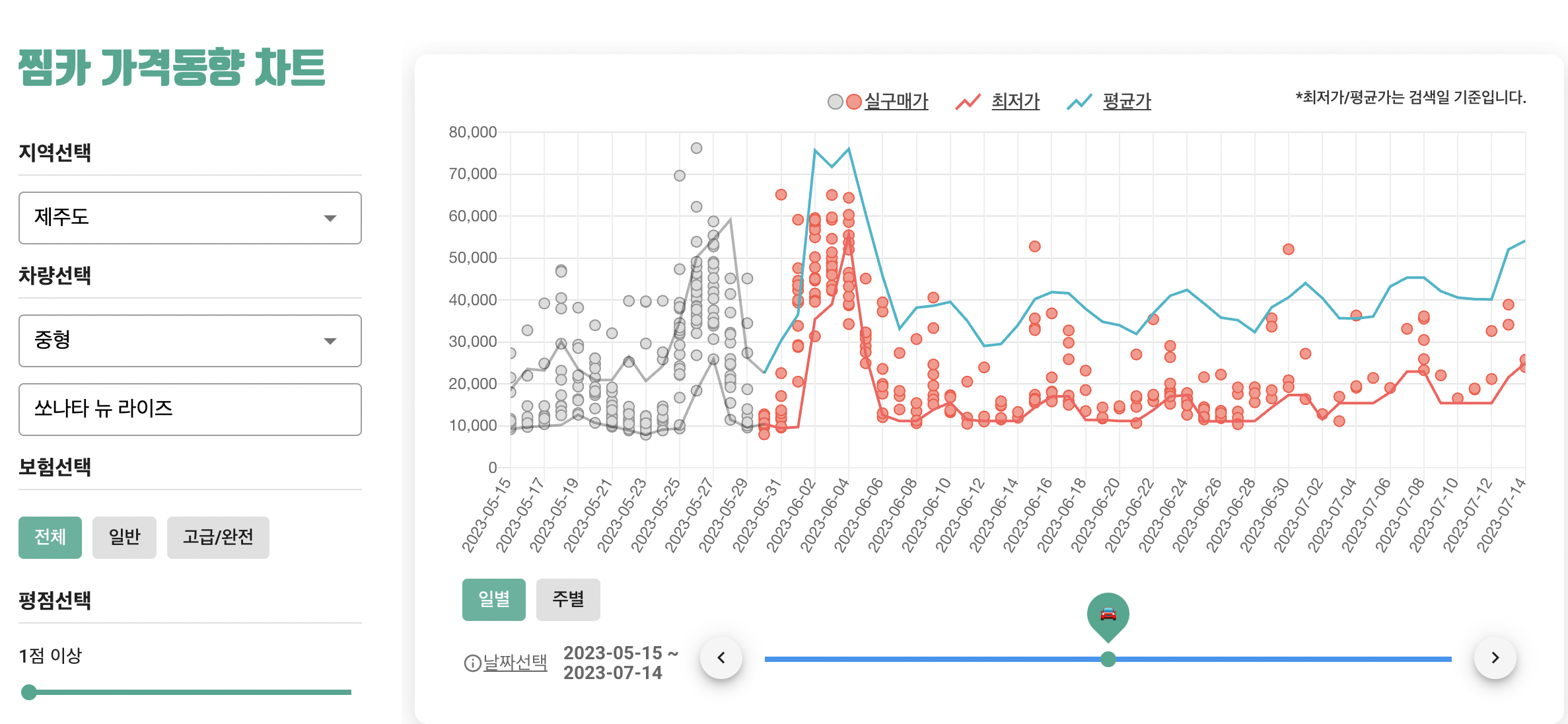Select the 고급/완전 insurance option
The width and height of the screenshot is (1568, 724).
[218, 537]
